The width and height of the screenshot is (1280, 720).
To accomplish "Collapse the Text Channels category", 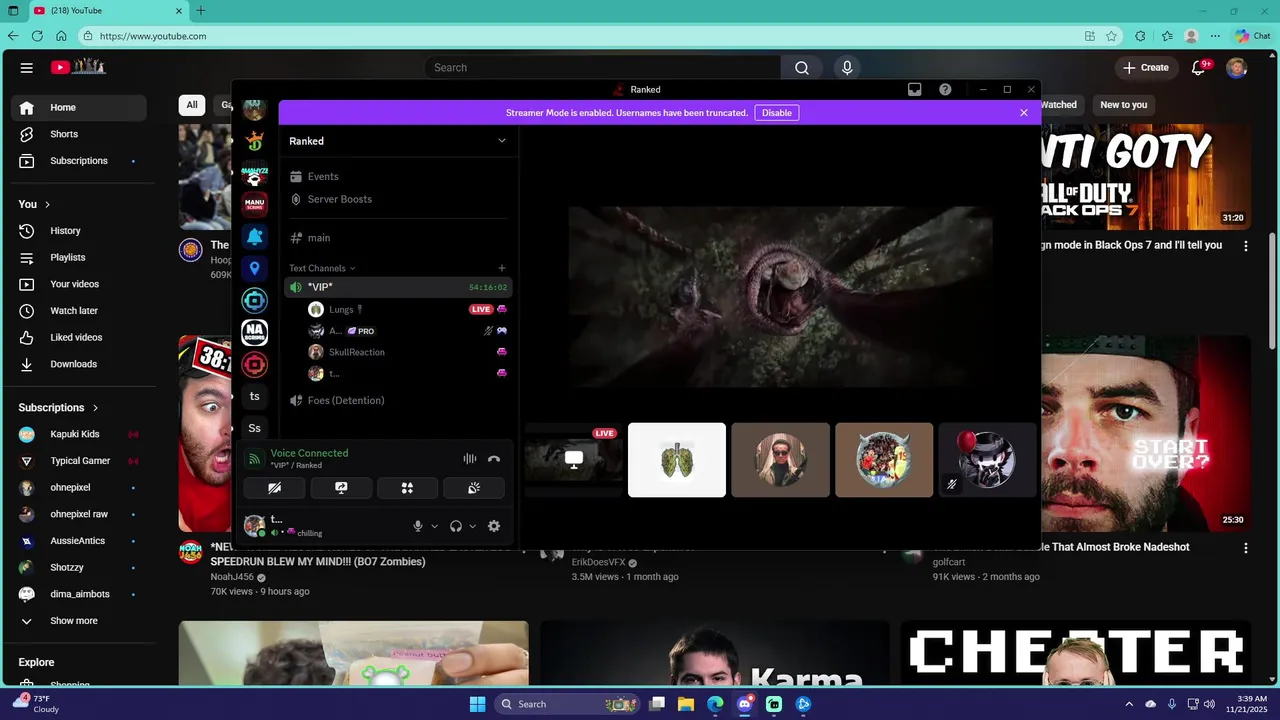I will pos(321,268).
